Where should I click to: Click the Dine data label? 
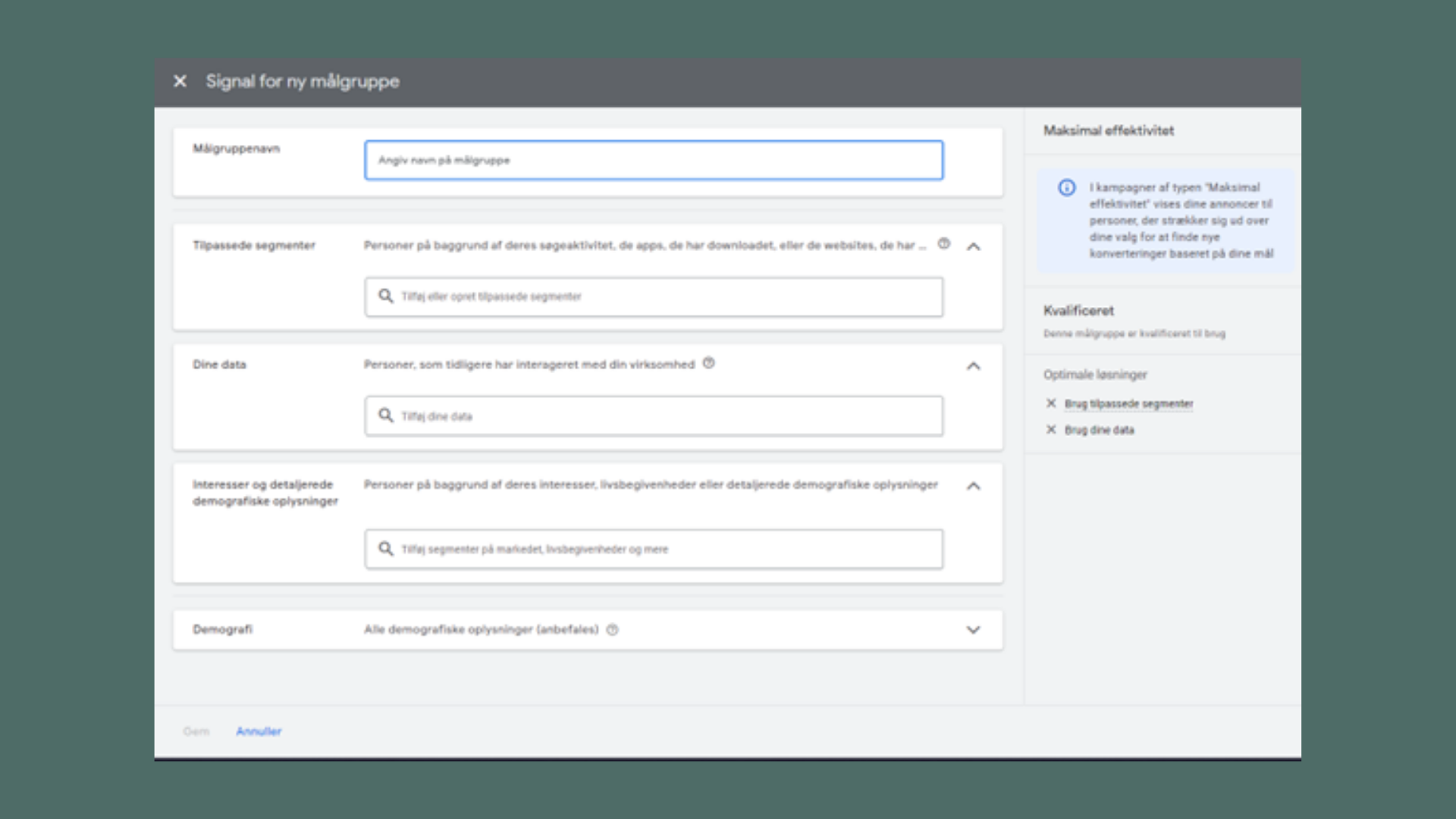pos(219,365)
